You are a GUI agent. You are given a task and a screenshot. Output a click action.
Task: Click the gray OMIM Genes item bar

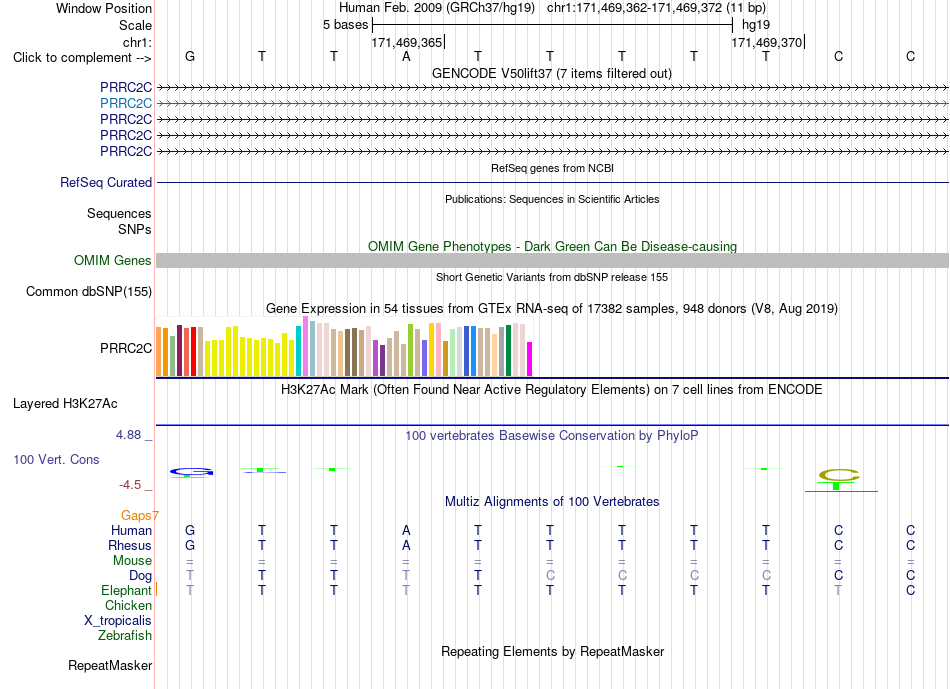coord(552,261)
